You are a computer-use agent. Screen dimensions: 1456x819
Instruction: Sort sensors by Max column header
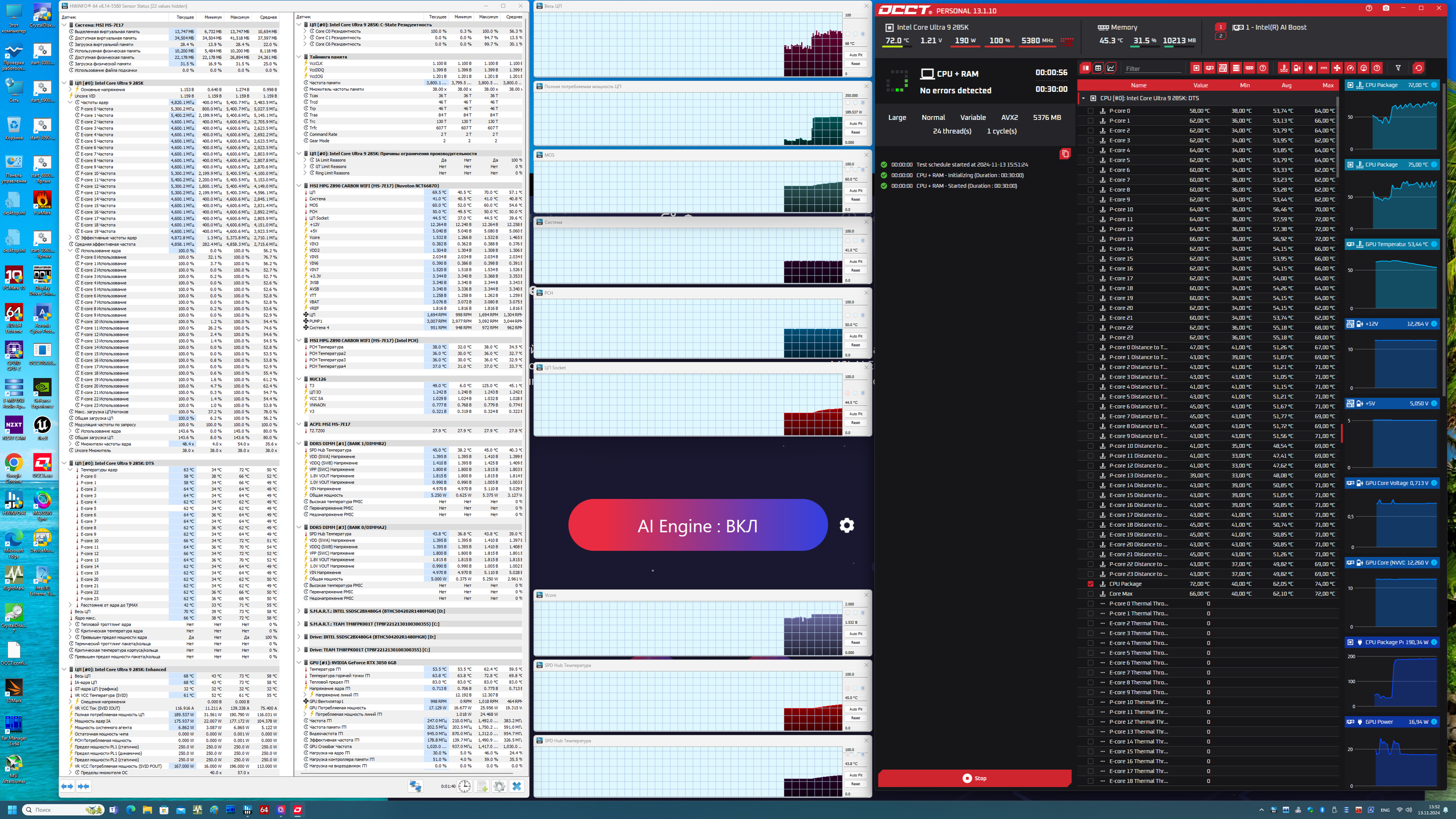(1328, 85)
